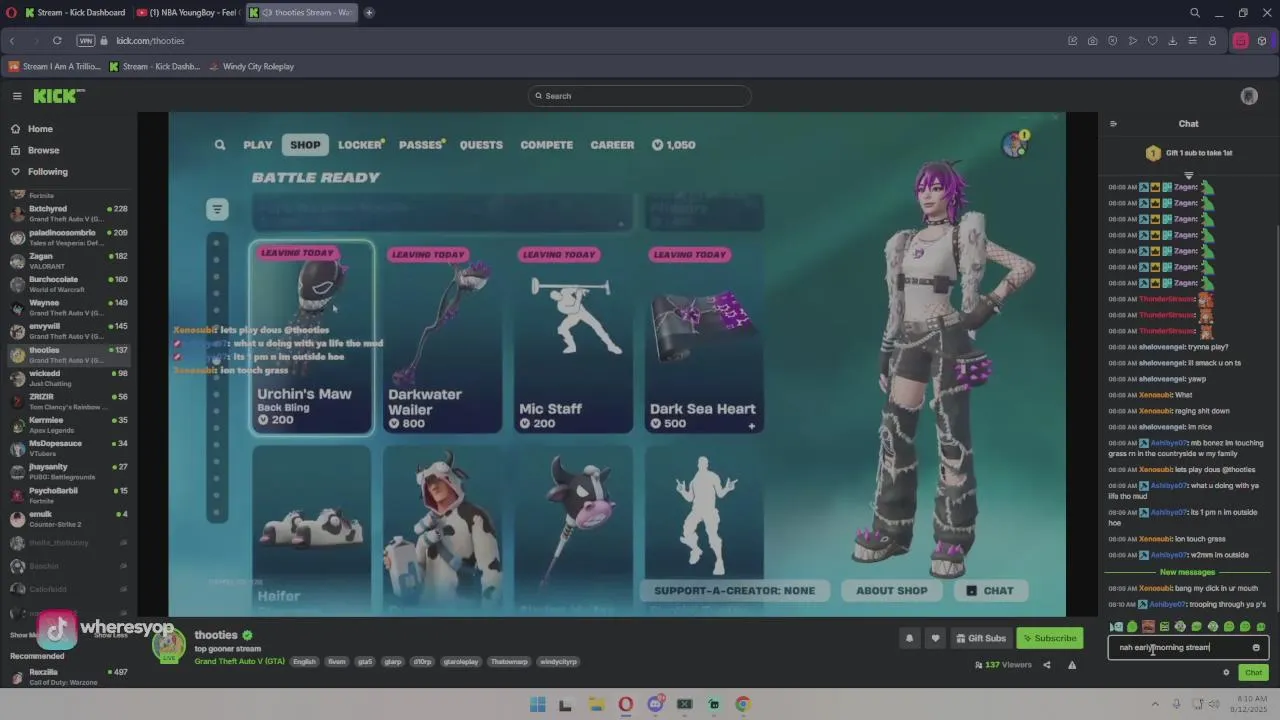Click Opera extensions cube icon

[x=1262, y=41]
